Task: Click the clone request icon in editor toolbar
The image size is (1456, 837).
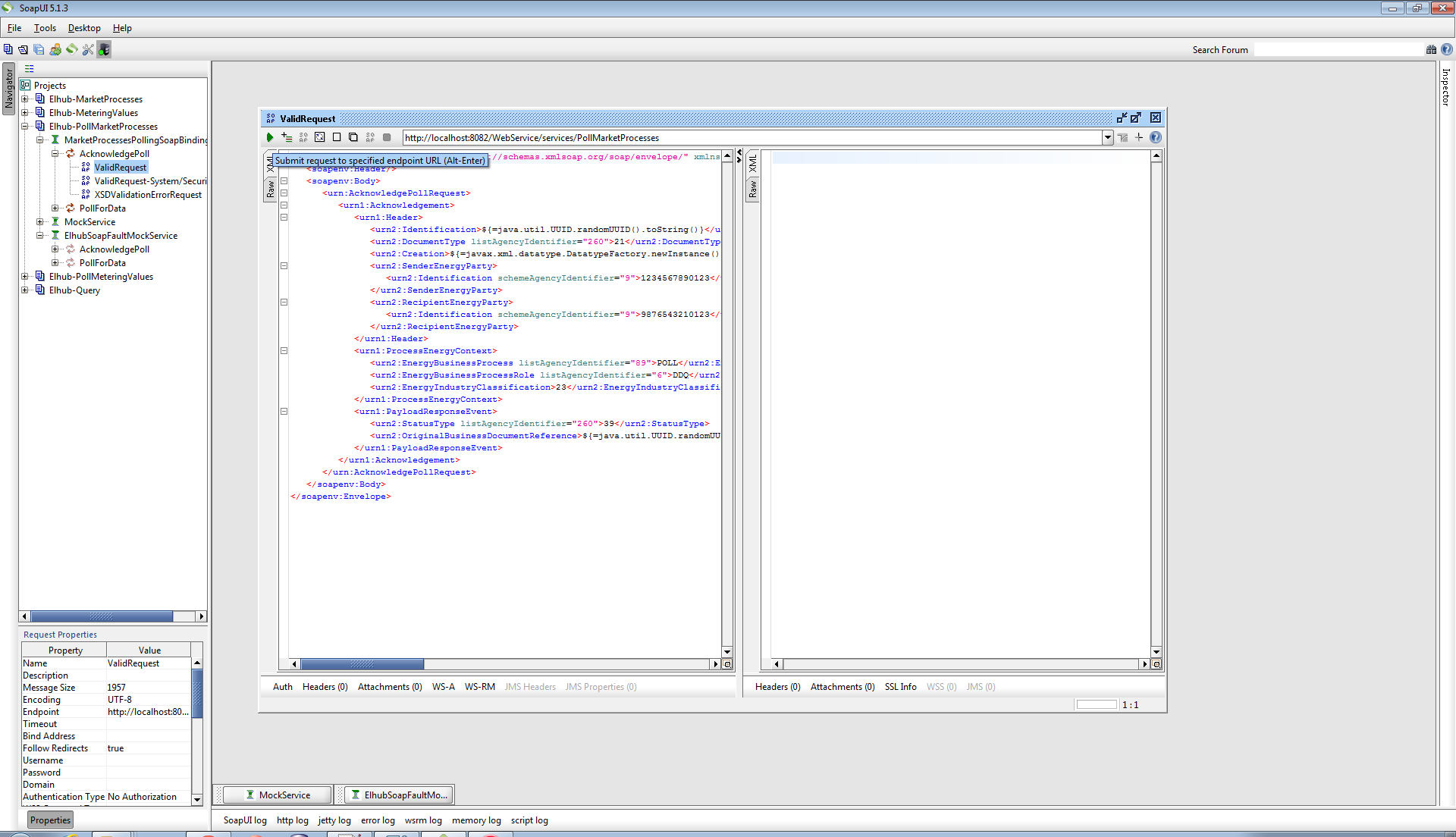Action: point(353,137)
